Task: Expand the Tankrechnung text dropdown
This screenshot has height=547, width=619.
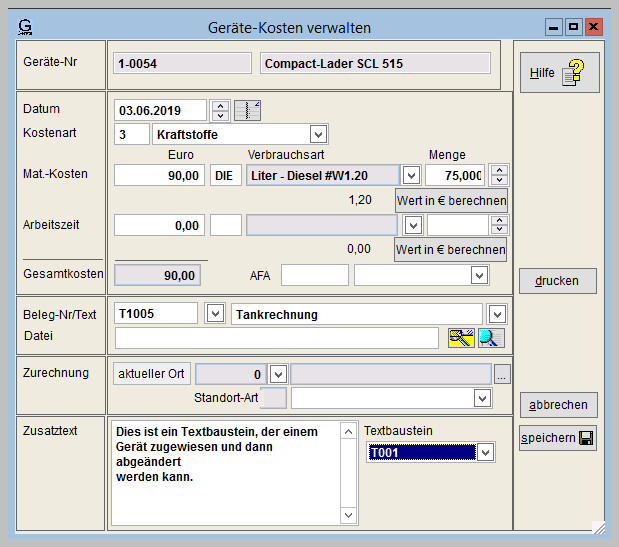Action: coord(497,314)
